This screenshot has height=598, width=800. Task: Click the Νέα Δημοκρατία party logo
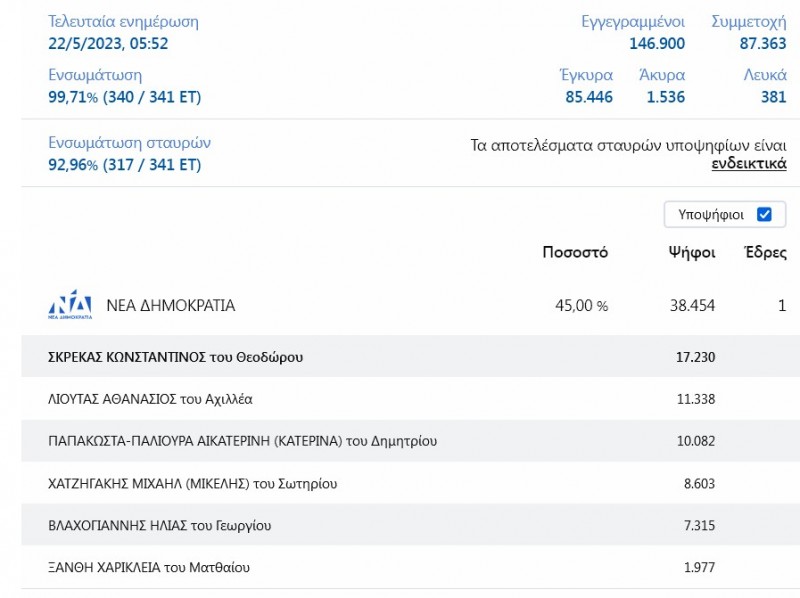[x=70, y=305]
